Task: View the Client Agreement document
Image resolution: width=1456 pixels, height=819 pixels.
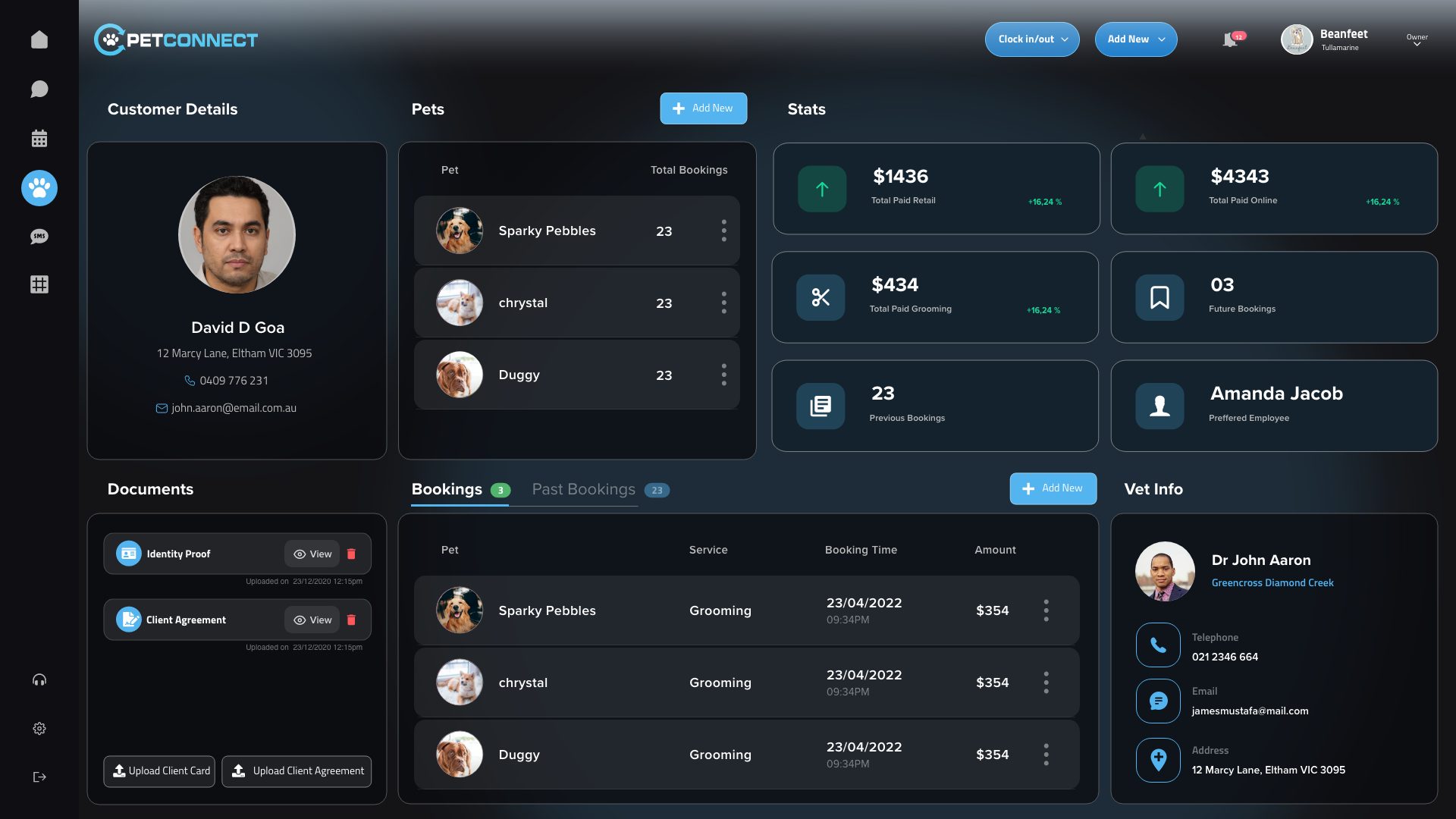Action: (312, 620)
